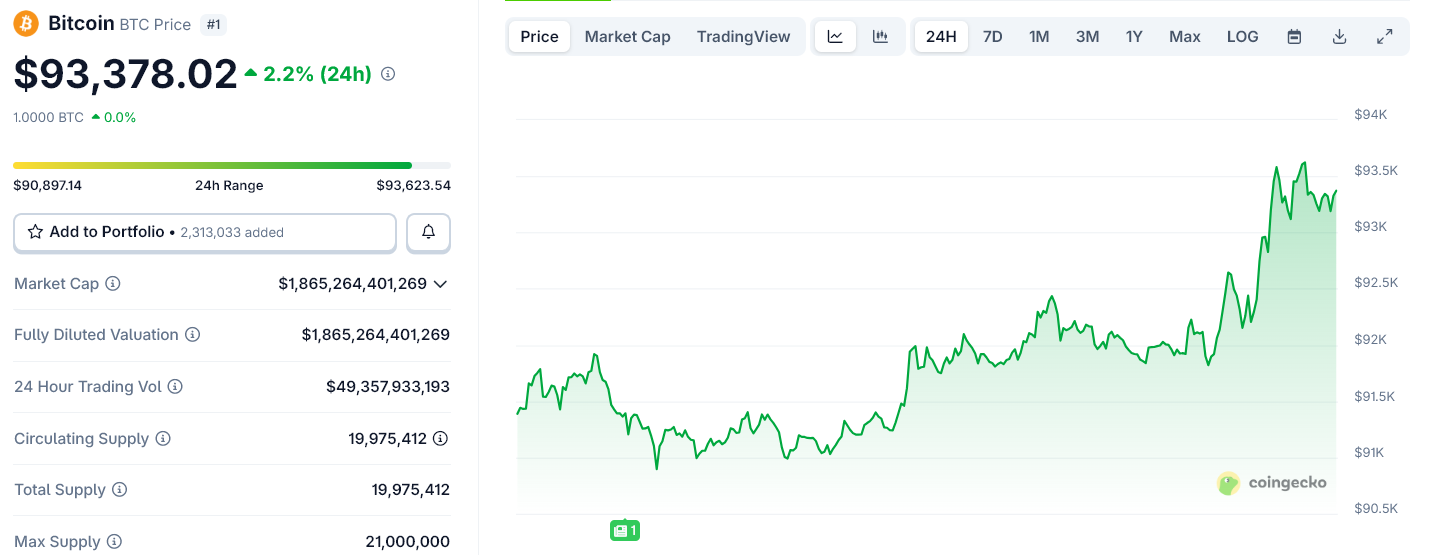This screenshot has height=555, width=1443.
Task: Toggle LOG scale on chart
Action: [1243, 37]
